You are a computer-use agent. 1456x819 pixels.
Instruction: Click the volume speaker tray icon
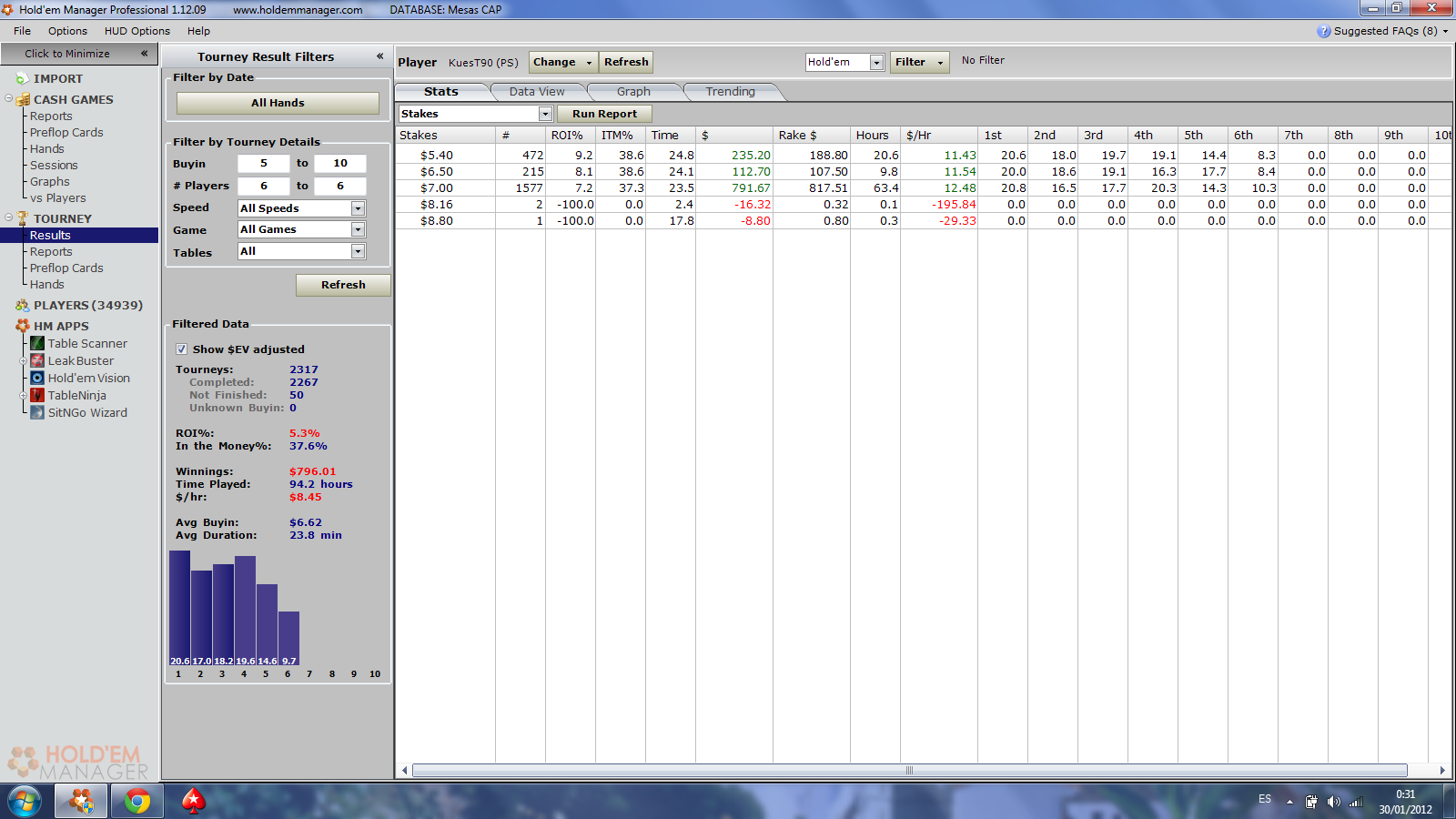point(1334,802)
